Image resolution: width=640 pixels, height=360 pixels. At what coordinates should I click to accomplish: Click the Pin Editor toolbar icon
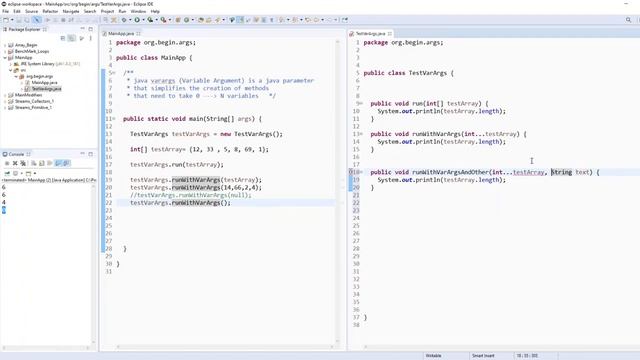click(345, 20)
